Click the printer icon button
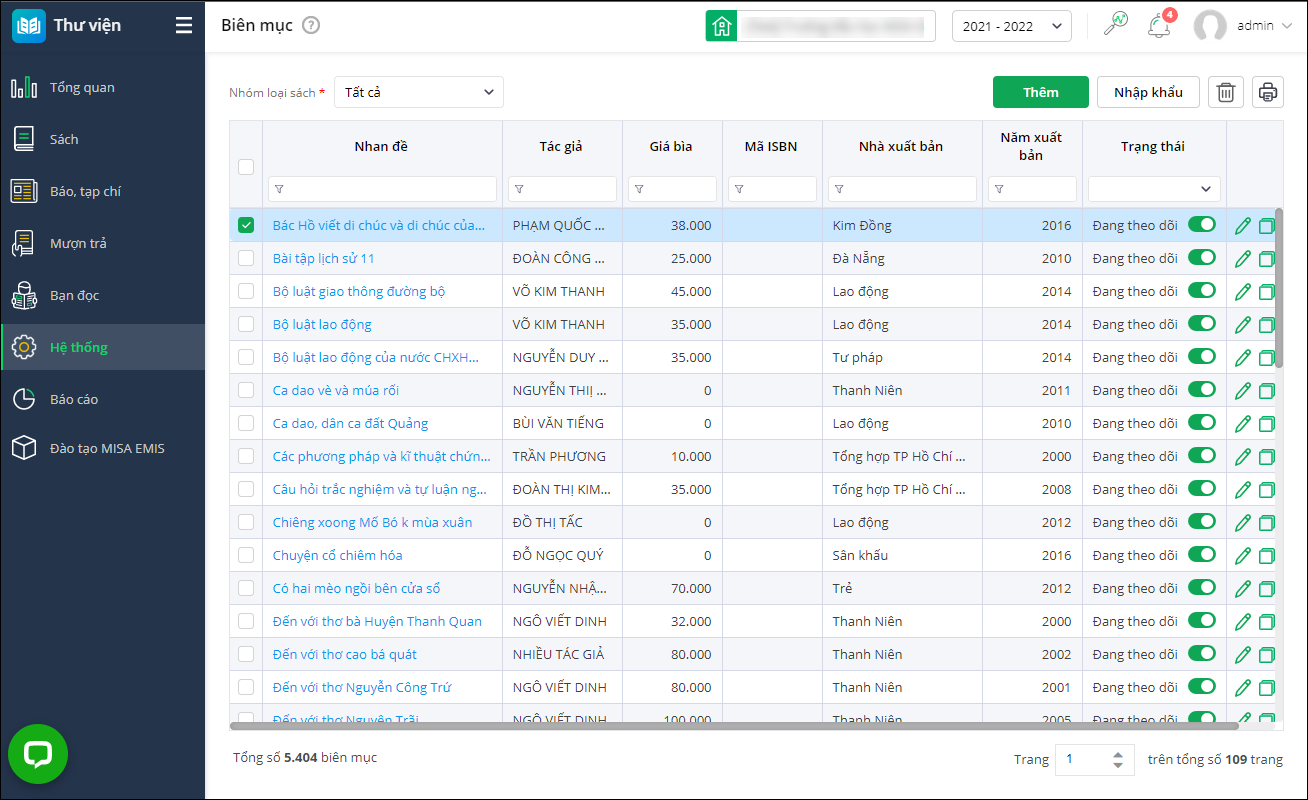The image size is (1308, 800). tap(1268, 92)
